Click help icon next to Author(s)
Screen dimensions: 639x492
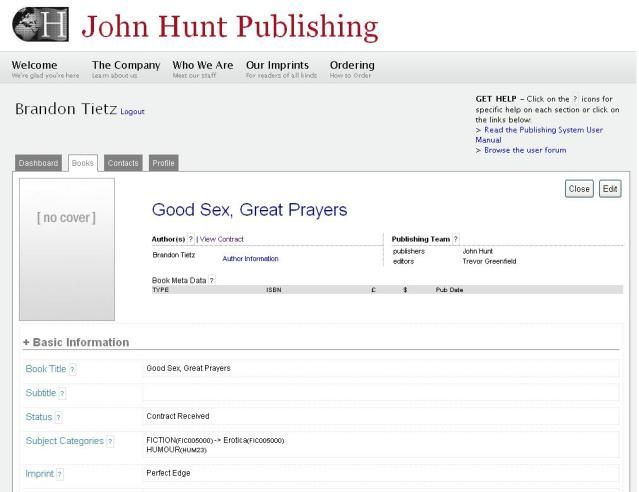coord(190,239)
